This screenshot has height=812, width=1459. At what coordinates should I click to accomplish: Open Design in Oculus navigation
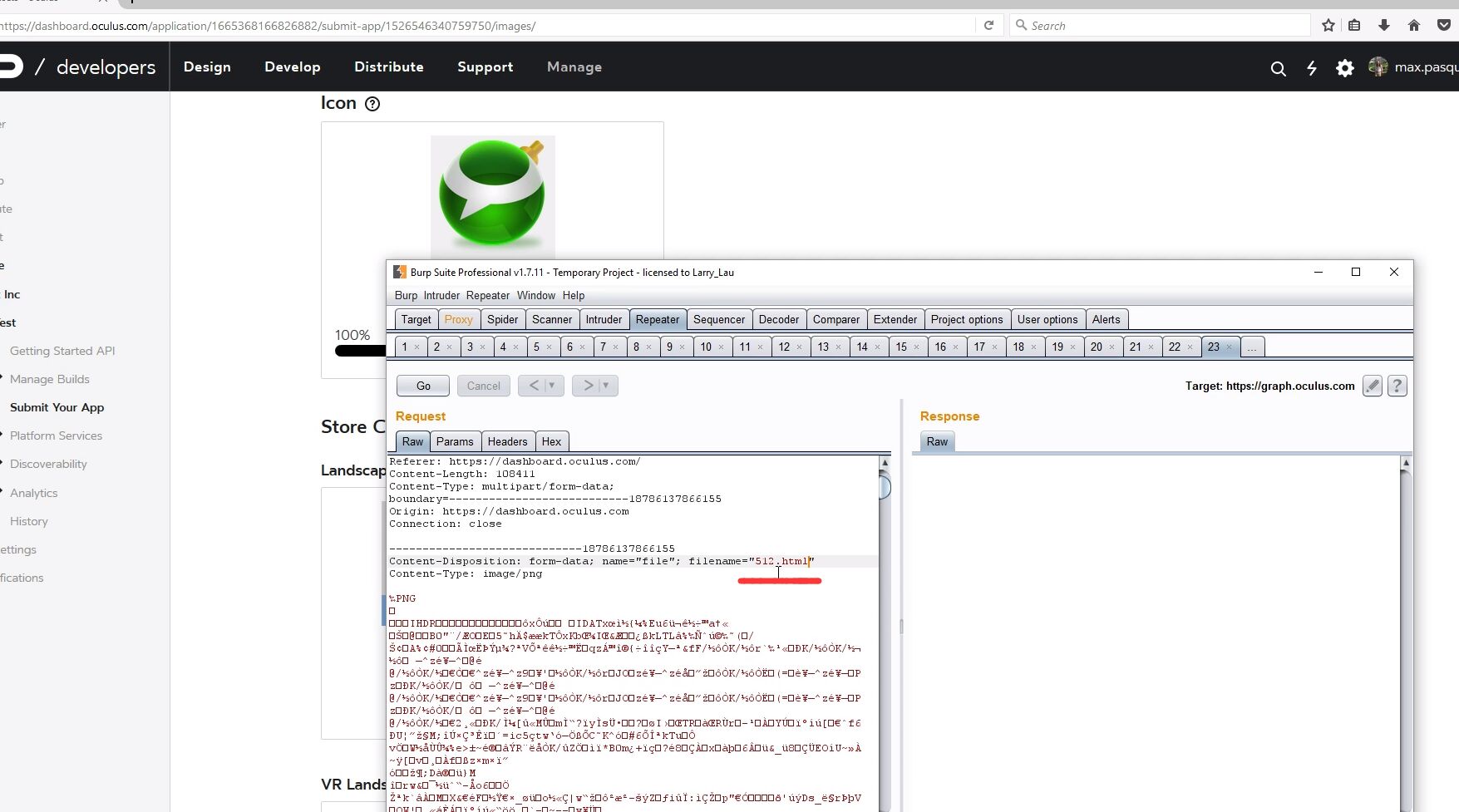(207, 67)
